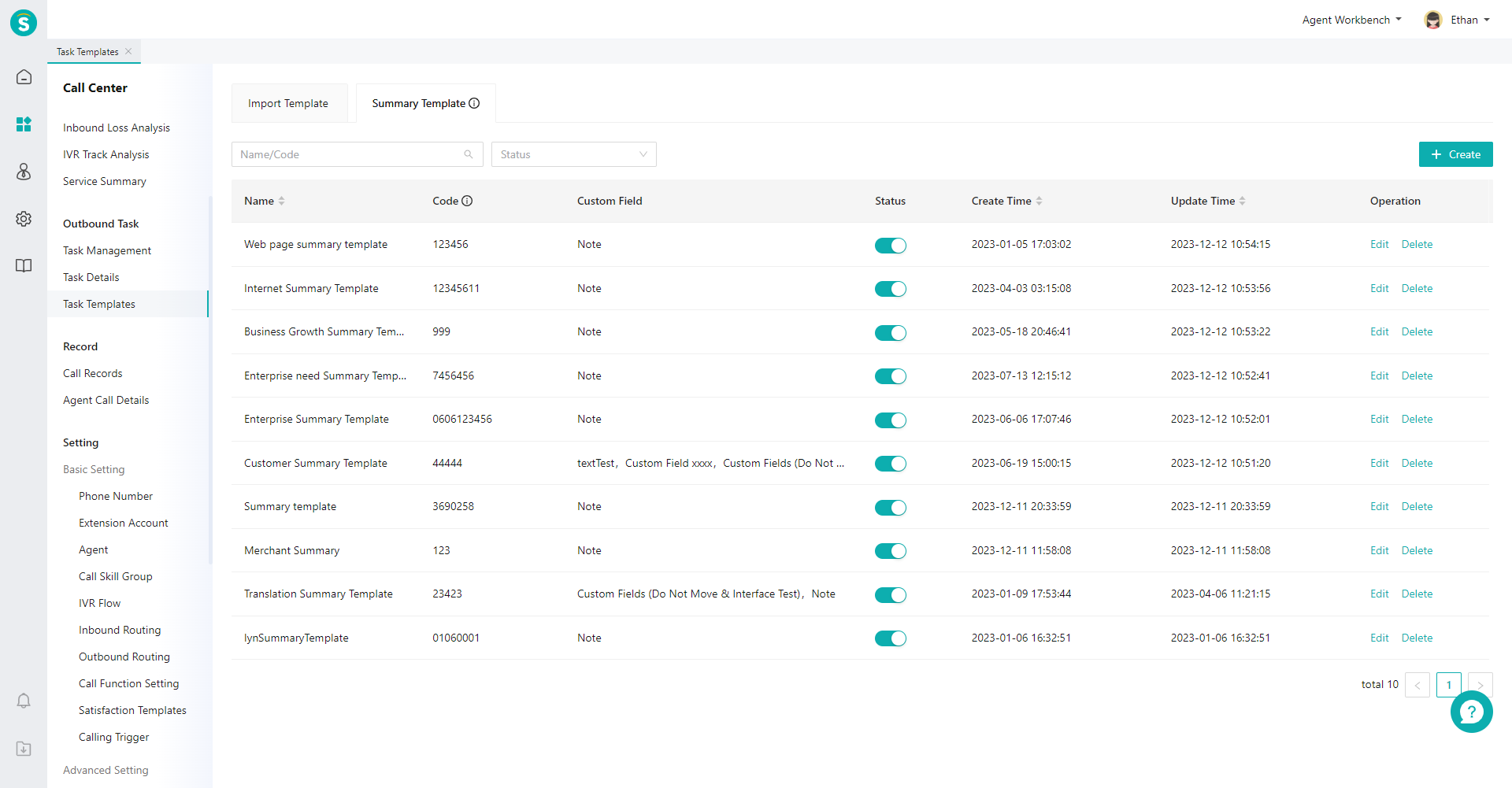Go to next page arrow
Image resolution: width=1512 pixels, height=788 pixels.
pyautogui.click(x=1480, y=685)
